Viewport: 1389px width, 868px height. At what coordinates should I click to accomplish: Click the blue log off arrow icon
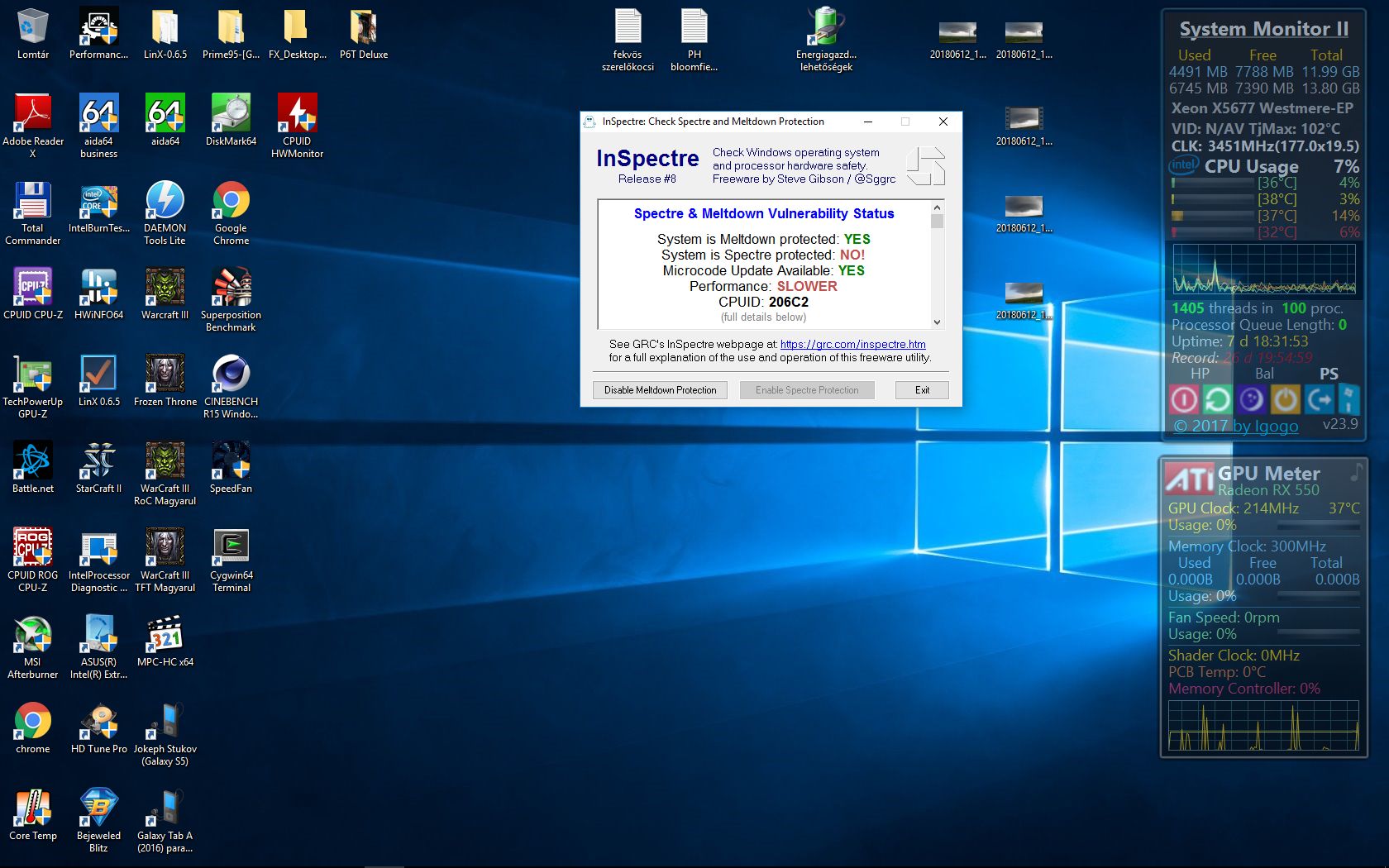(x=1319, y=400)
